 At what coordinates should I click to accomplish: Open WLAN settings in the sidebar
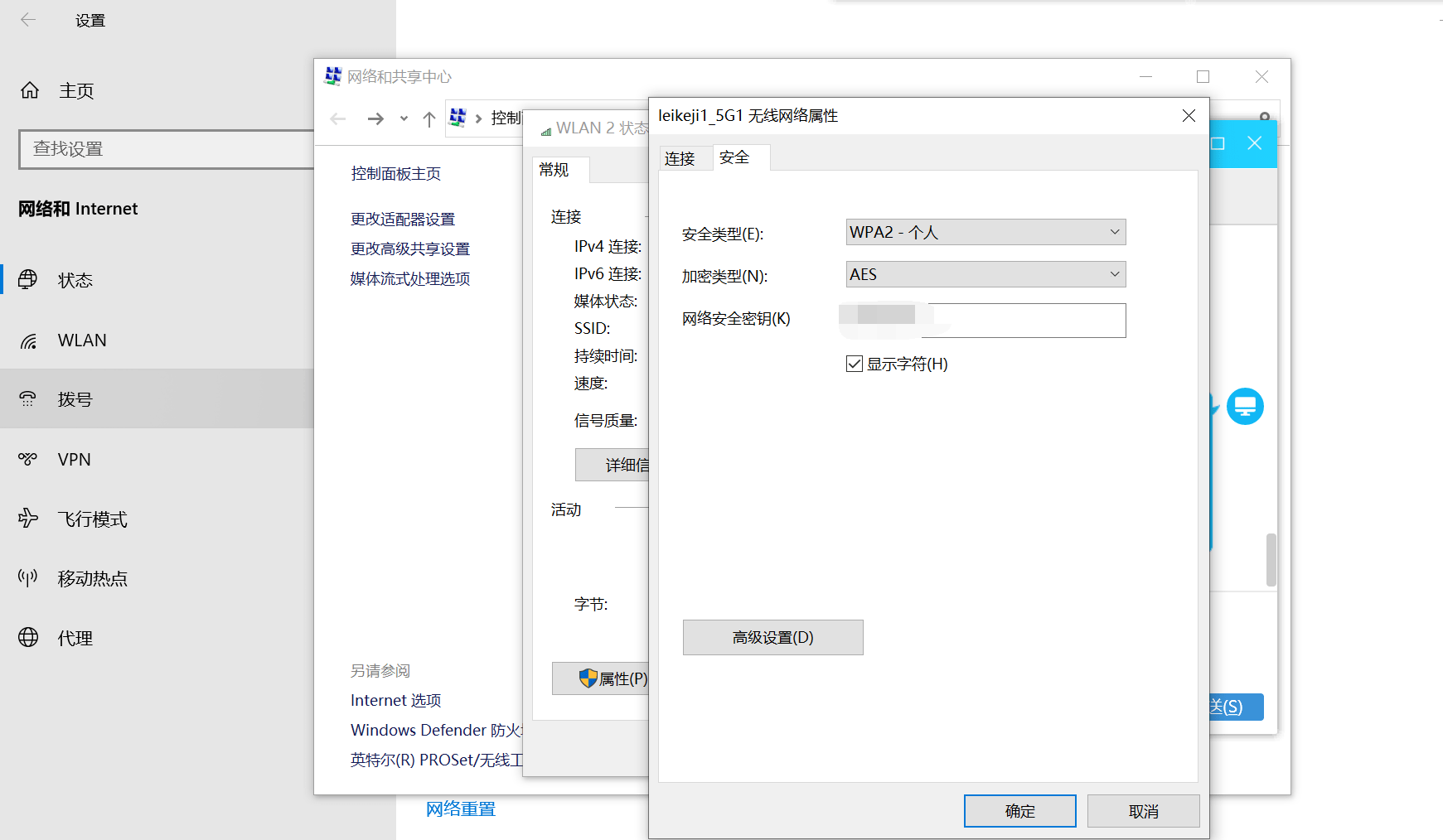pos(81,340)
